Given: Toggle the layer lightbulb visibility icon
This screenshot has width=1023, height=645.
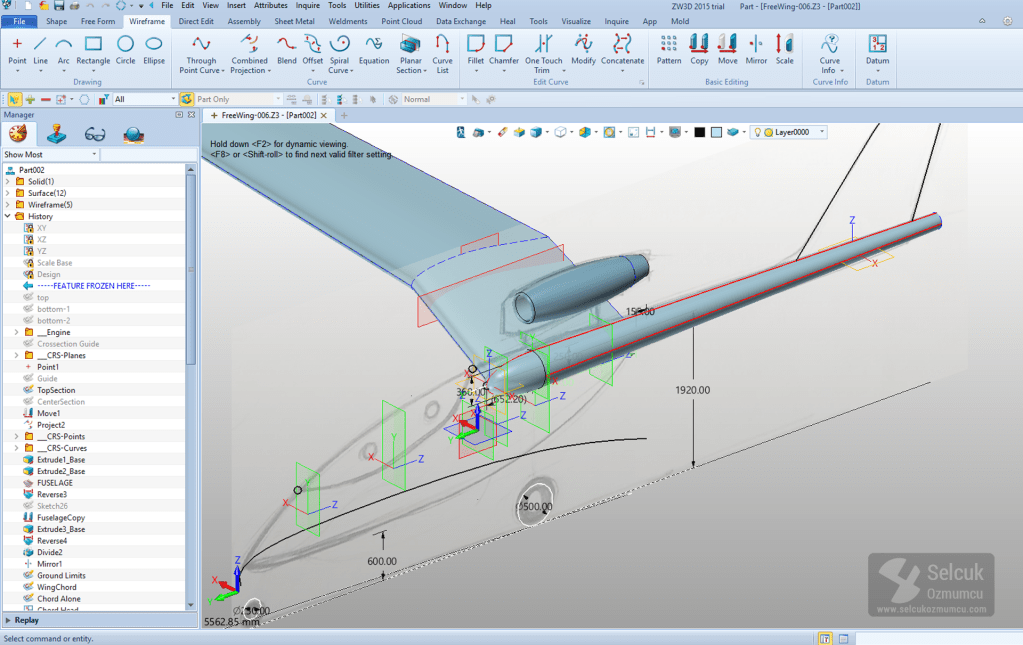Looking at the screenshot, I should pyautogui.click(x=757, y=132).
